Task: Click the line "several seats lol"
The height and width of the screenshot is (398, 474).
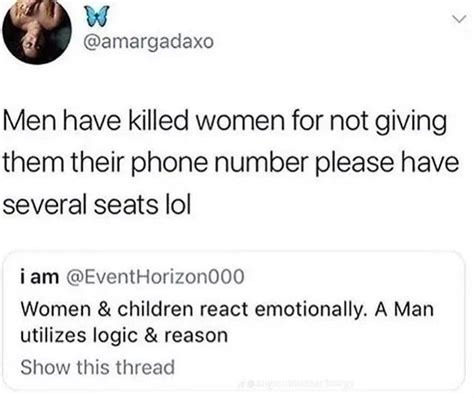Action: (x=97, y=204)
